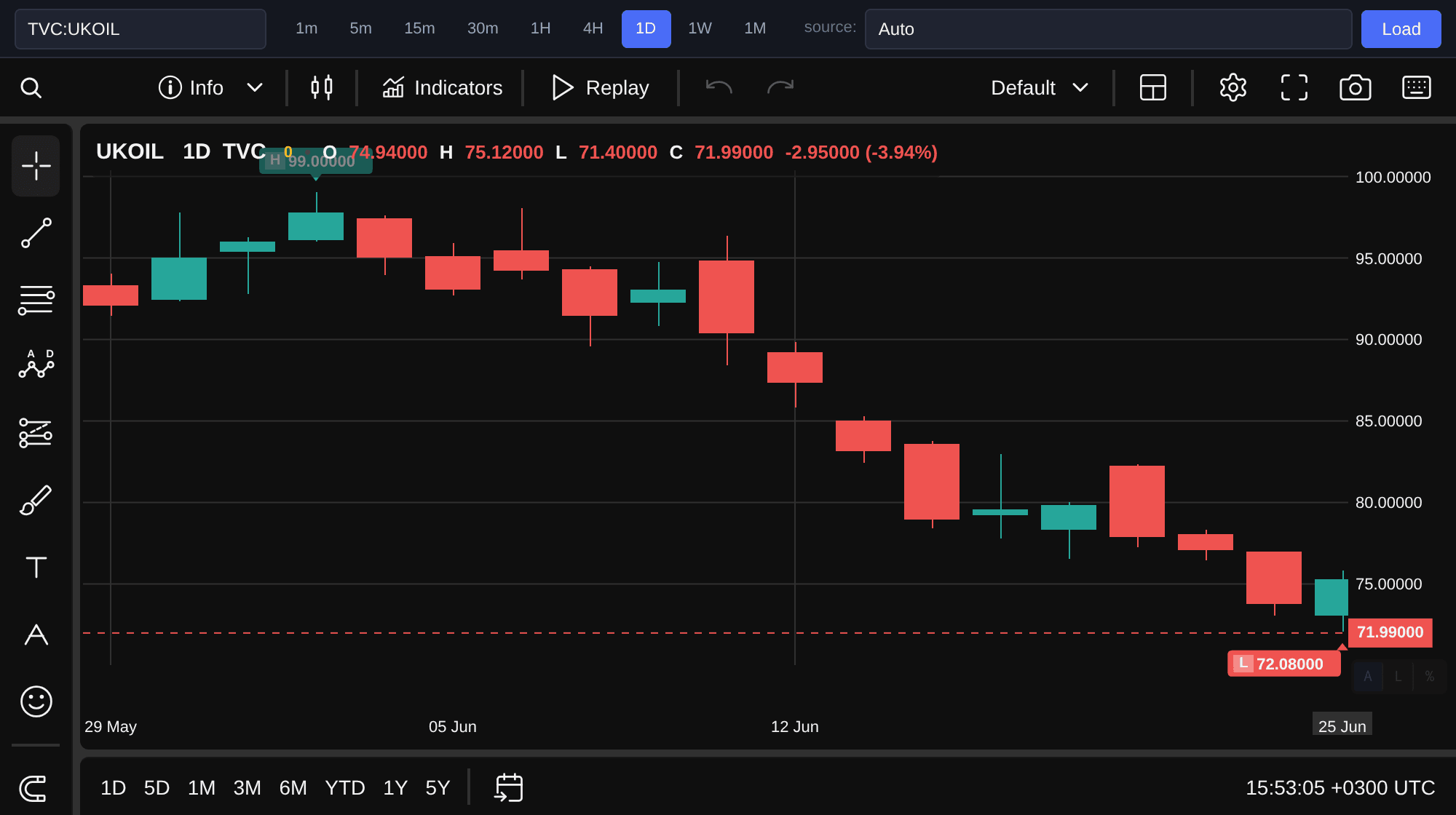Click the low marker label 72.08000

[x=1283, y=664]
